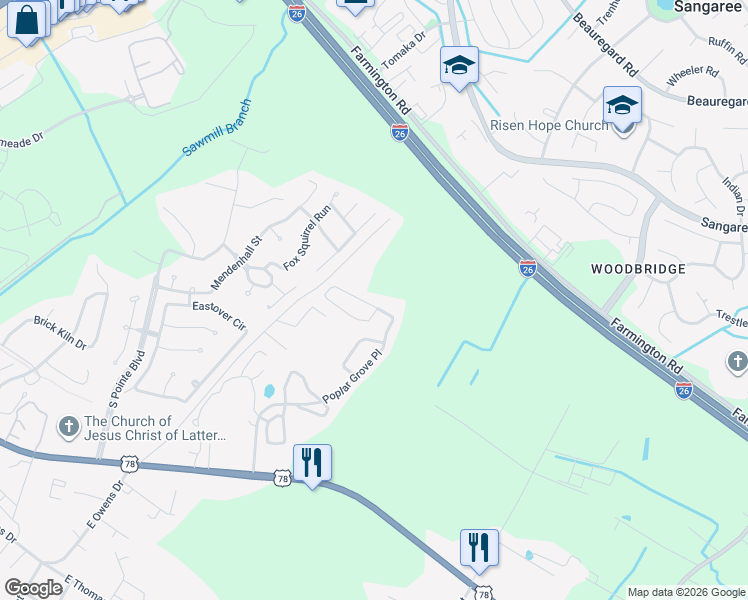The height and width of the screenshot is (600, 748).
Task: Click the US 78 shield by E Owens Dr
Action: (x=129, y=464)
